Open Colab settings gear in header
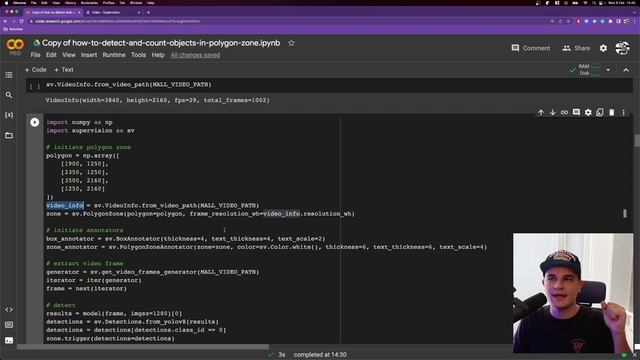The image size is (640, 360). point(603,48)
